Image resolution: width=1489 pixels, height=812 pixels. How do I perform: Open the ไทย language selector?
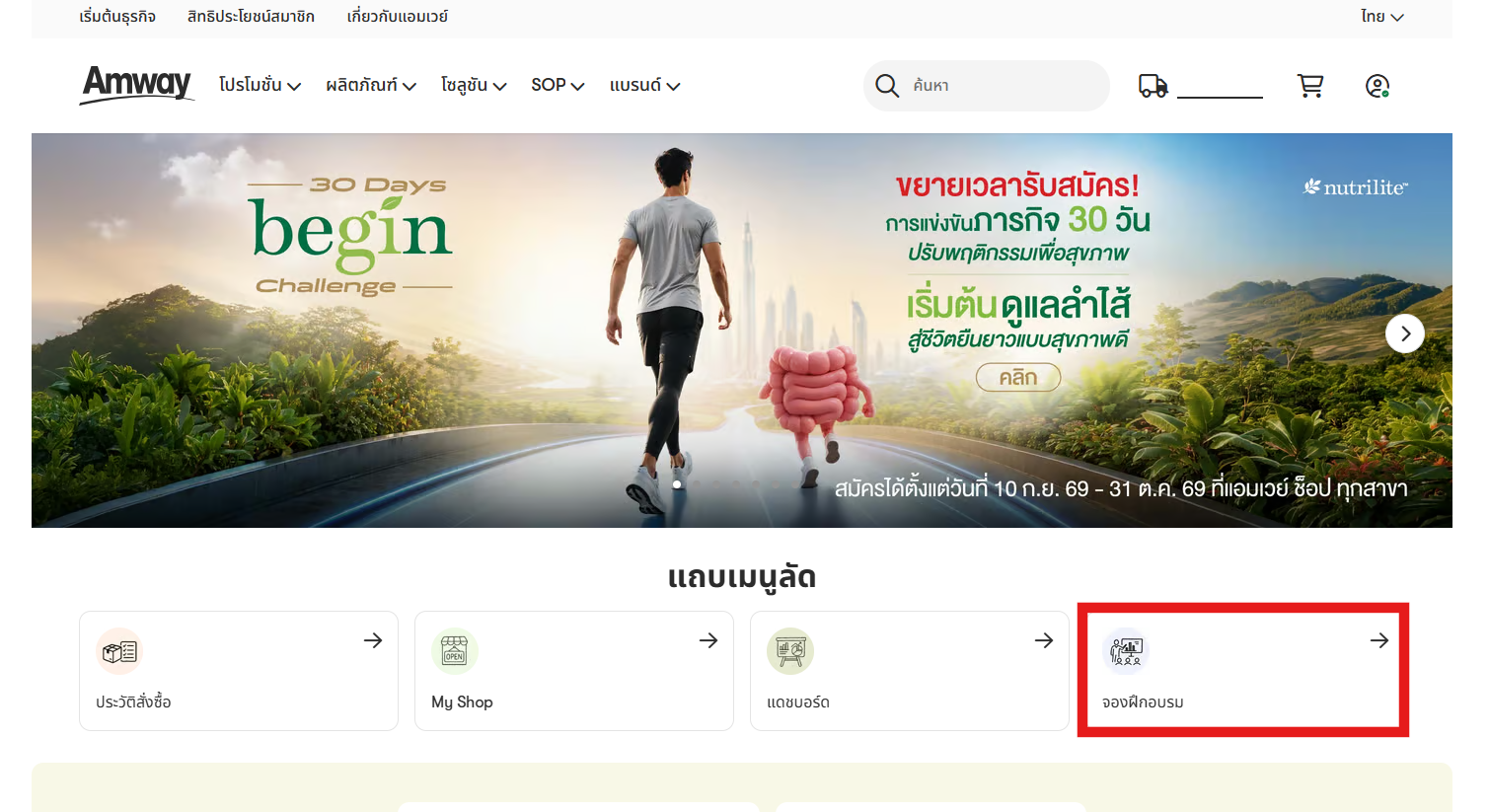pyautogui.click(x=1381, y=17)
